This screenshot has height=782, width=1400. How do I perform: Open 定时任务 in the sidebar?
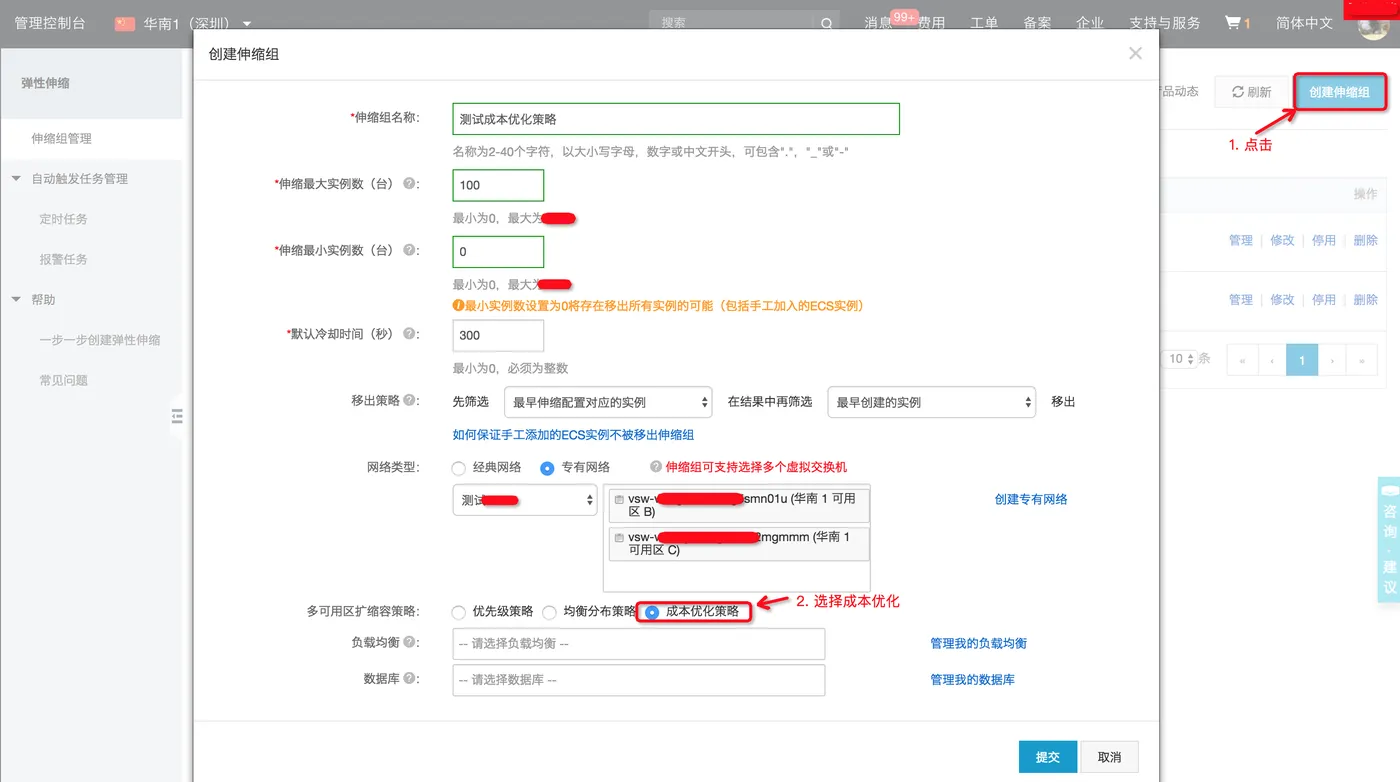[x=63, y=219]
